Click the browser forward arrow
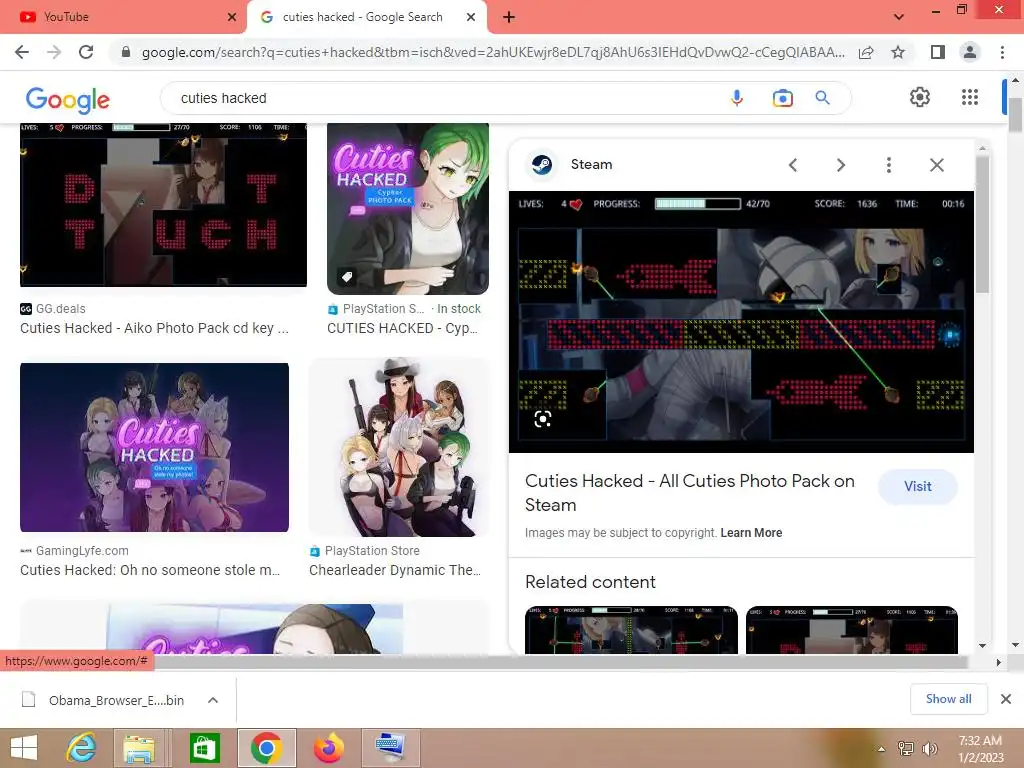The width and height of the screenshot is (1024, 768). [x=54, y=52]
